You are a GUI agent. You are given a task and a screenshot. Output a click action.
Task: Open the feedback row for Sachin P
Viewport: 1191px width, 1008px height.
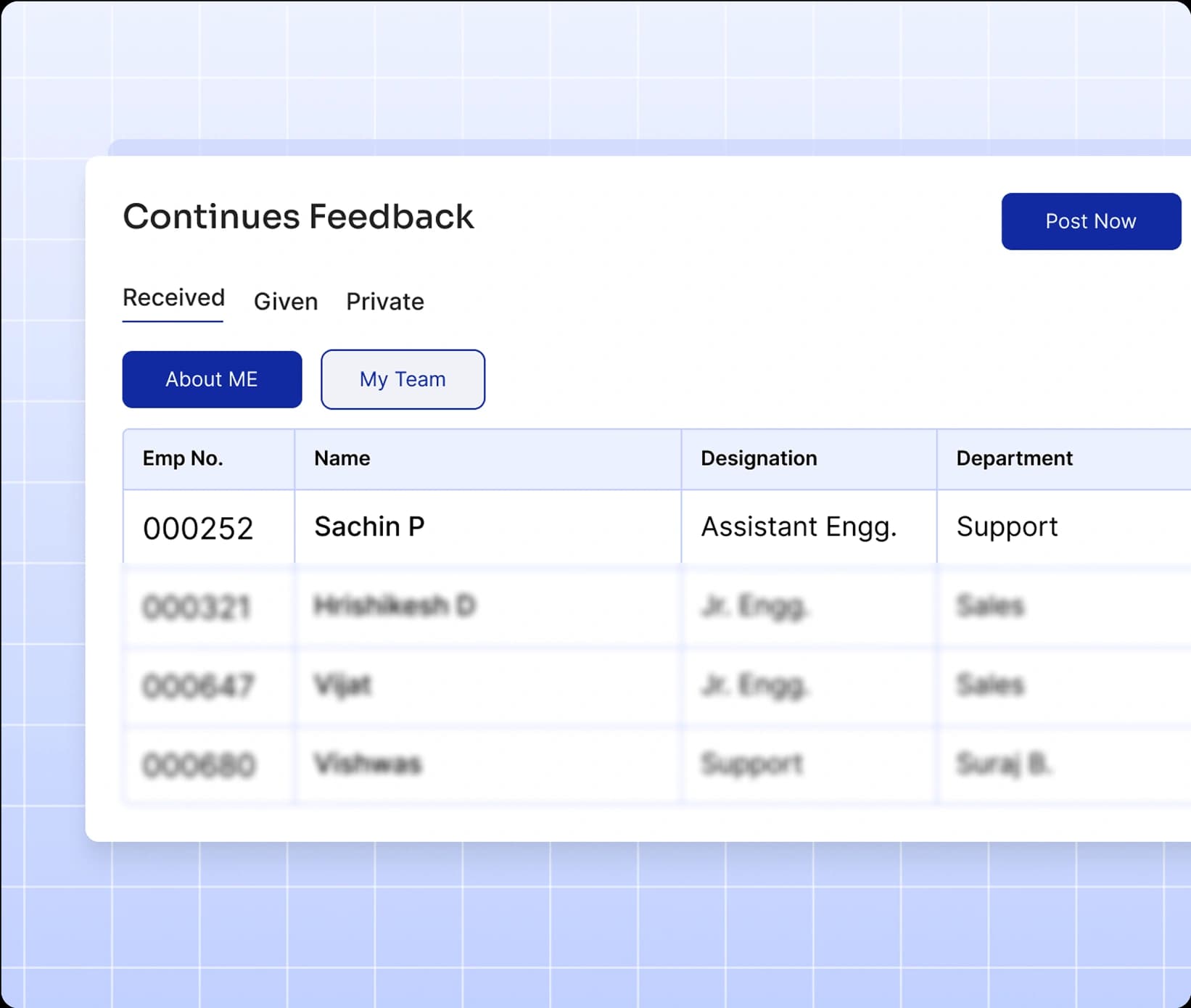(x=370, y=526)
